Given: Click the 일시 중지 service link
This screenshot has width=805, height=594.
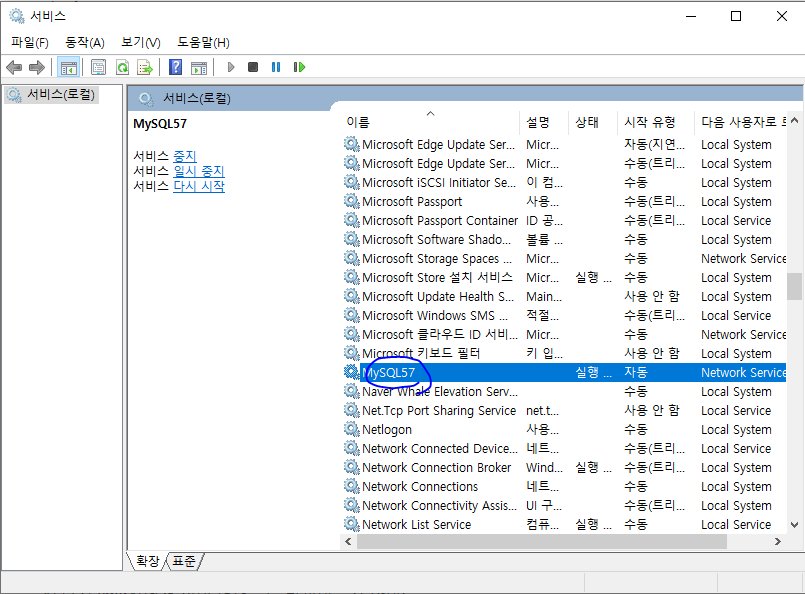Looking at the screenshot, I should 199,171.
